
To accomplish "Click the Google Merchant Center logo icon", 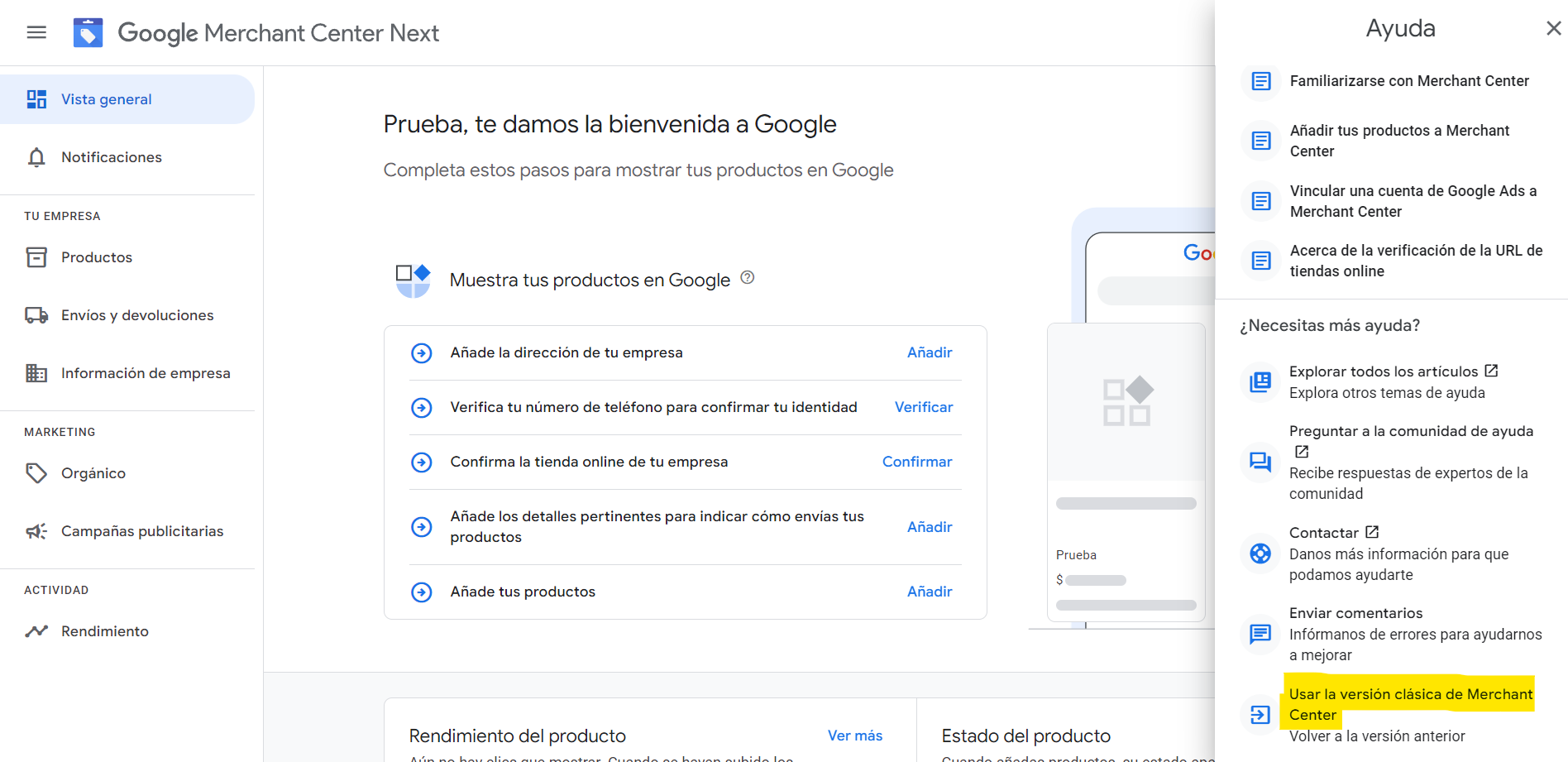I will tap(88, 32).
